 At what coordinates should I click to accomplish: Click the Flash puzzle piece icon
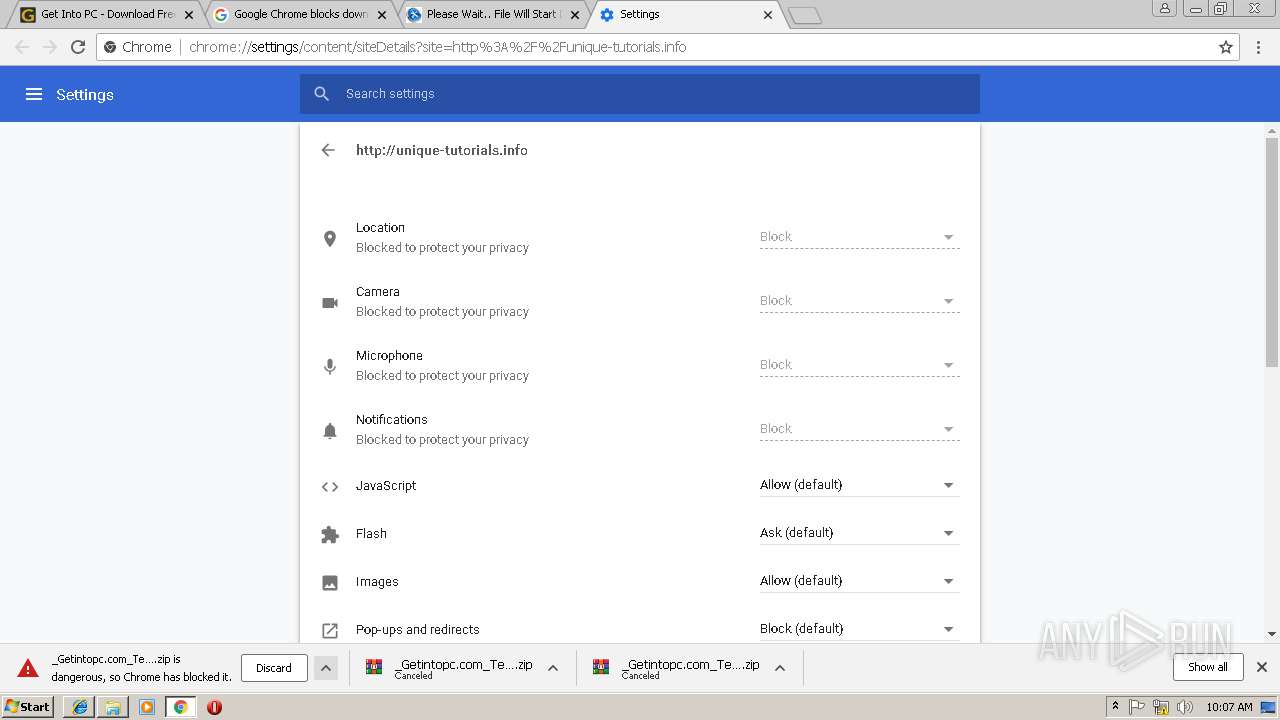click(330, 535)
